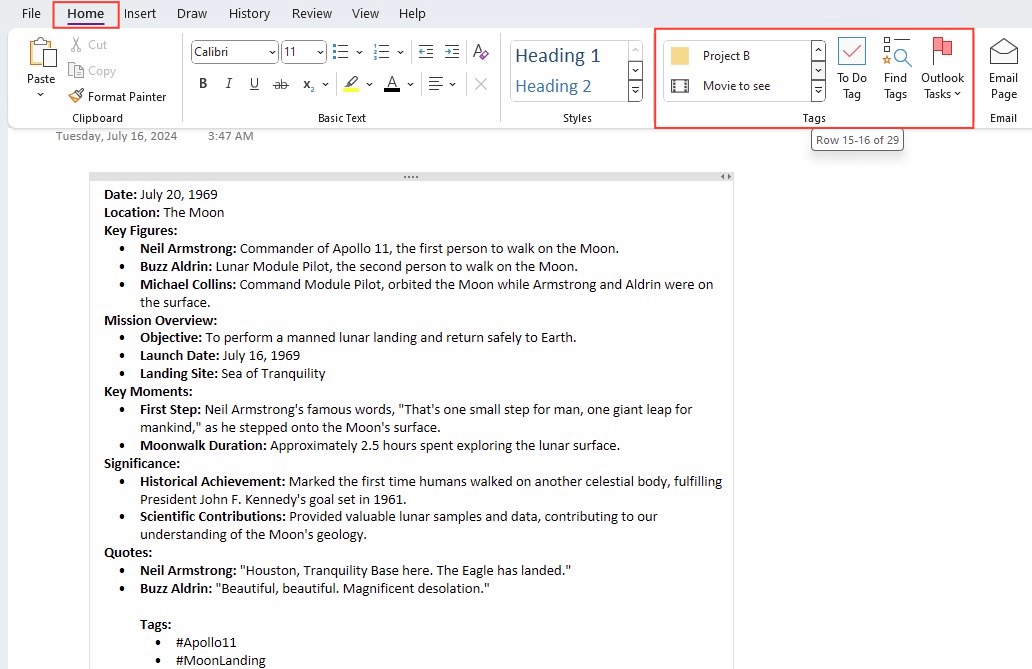Open Find Tags pane
1032x669 pixels.
click(895, 68)
